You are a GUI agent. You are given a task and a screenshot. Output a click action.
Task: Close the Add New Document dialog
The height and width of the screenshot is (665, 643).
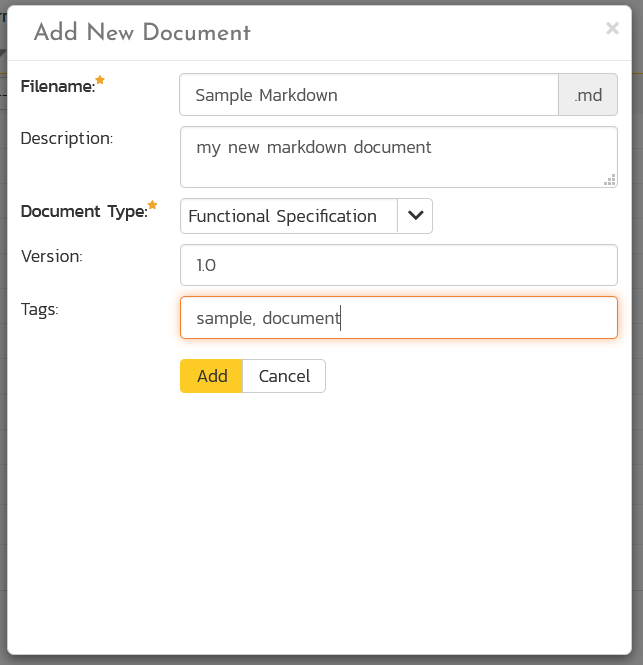(612, 29)
